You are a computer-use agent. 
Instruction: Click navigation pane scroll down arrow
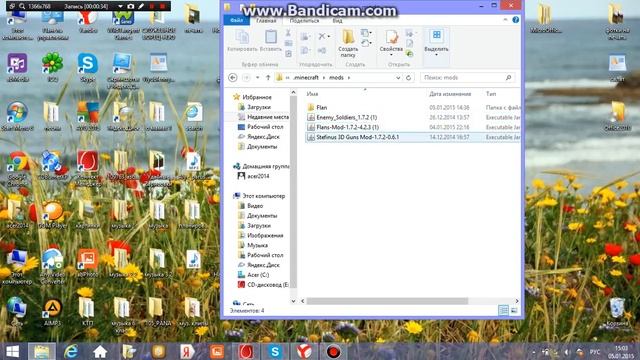(293, 301)
